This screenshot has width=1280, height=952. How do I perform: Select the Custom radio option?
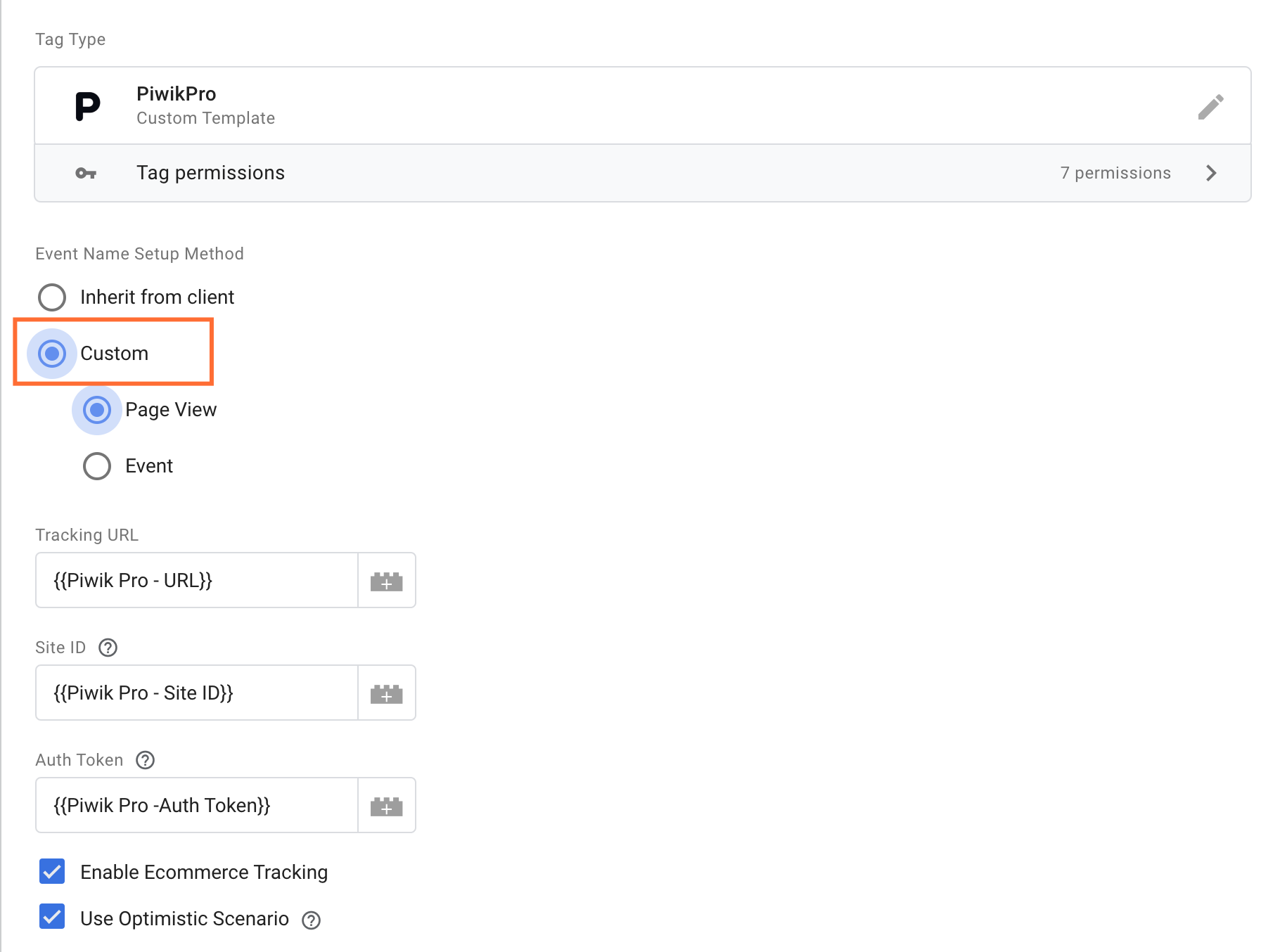[x=52, y=354]
